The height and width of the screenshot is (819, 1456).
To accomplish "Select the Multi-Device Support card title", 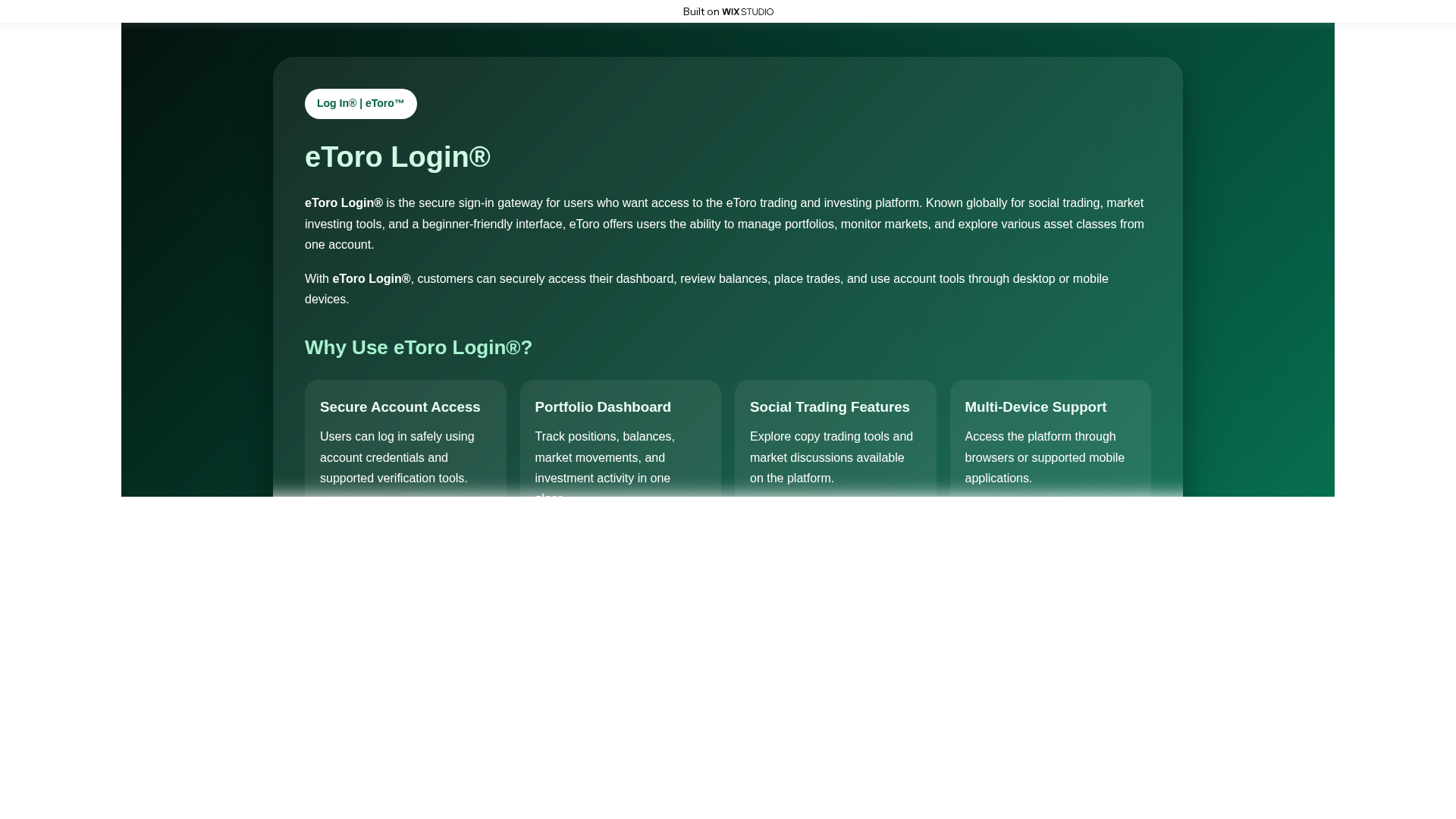I will point(1036,407).
